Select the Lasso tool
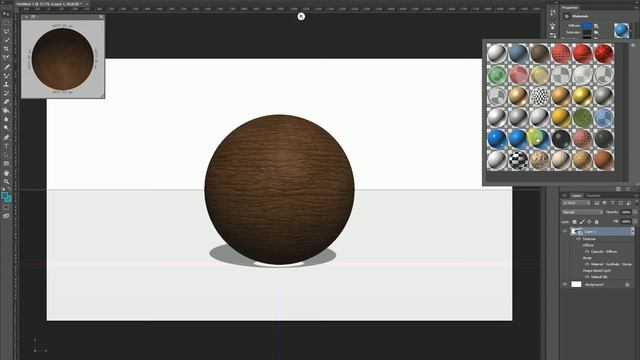The height and width of the screenshot is (360, 640). coord(6,31)
